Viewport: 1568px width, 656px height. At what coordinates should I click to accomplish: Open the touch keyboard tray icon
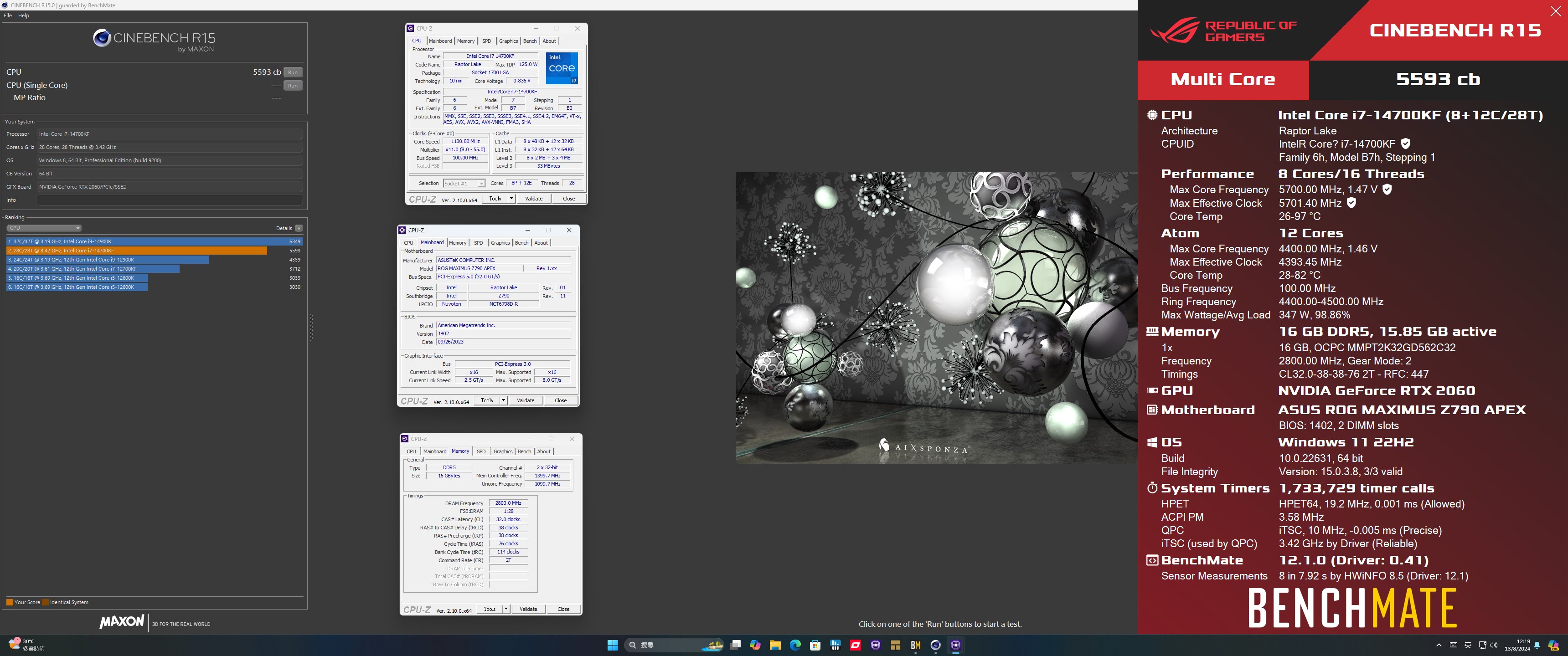point(1453,645)
